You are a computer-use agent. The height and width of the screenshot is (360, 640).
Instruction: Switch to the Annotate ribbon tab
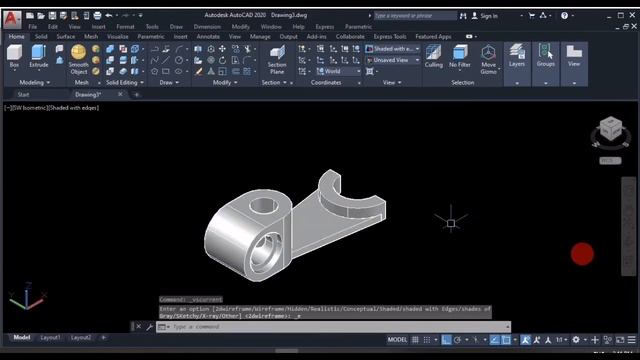pos(208,37)
